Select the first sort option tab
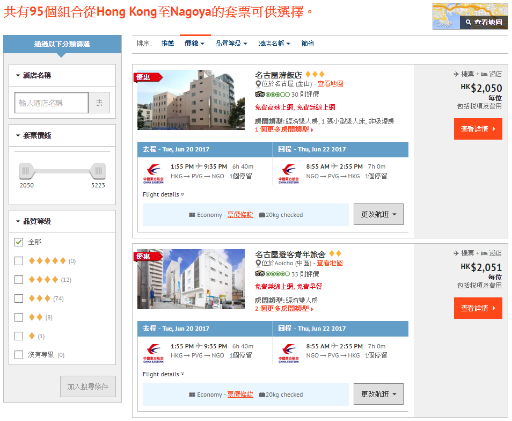This screenshot has width=512, height=421. tap(167, 43)
